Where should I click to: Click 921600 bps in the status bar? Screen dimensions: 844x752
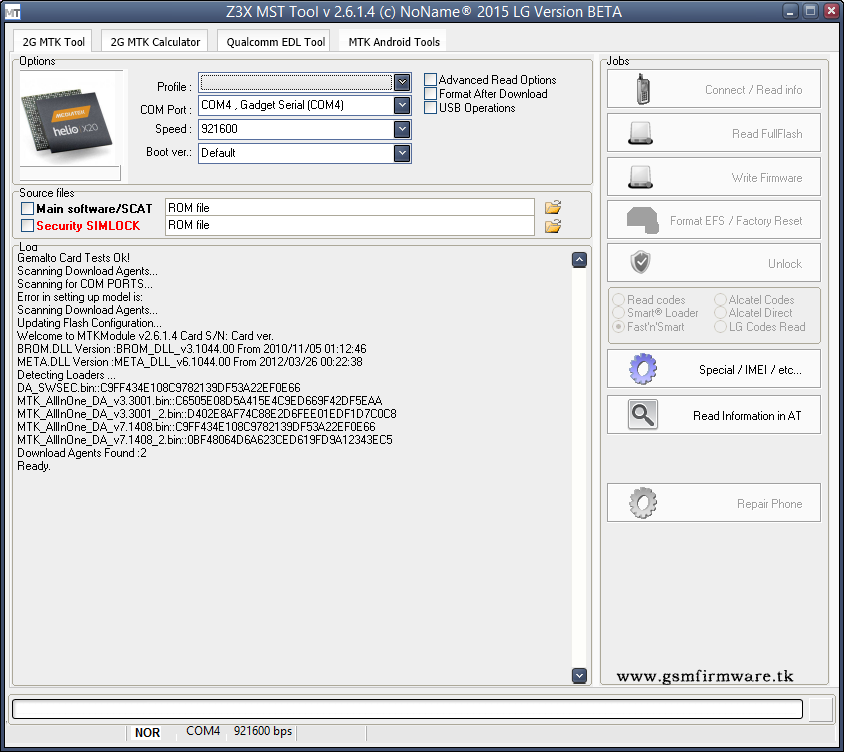pyautogui.click(x=263, y=731)
